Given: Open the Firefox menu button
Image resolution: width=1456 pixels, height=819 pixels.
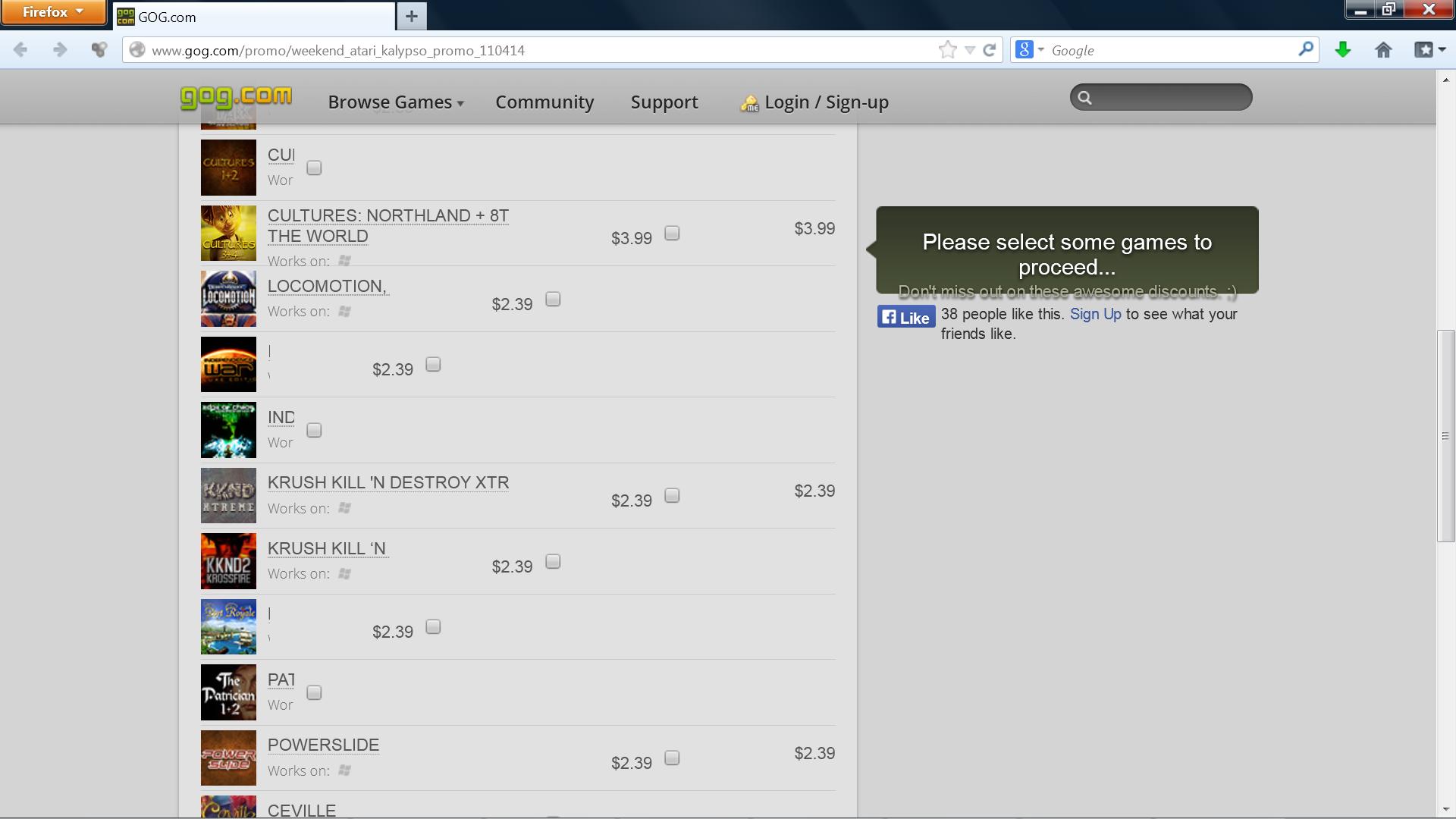Looking at the screenshot, I should tap(53, 11).
